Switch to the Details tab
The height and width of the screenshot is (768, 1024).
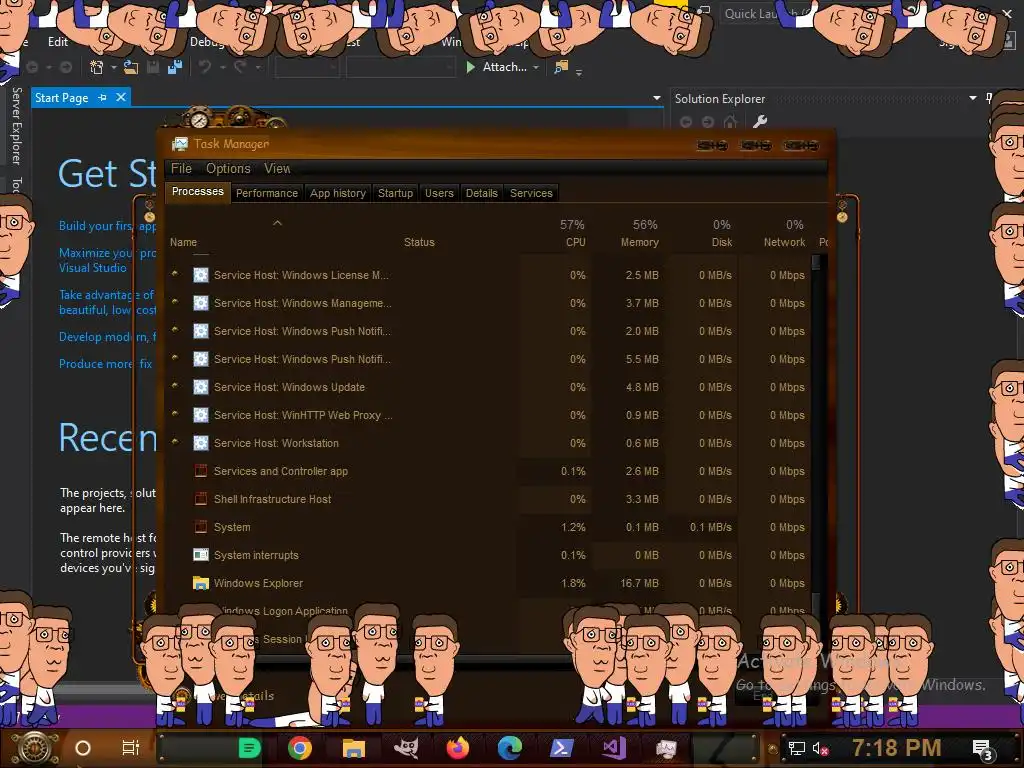click(x=481, y=193)
